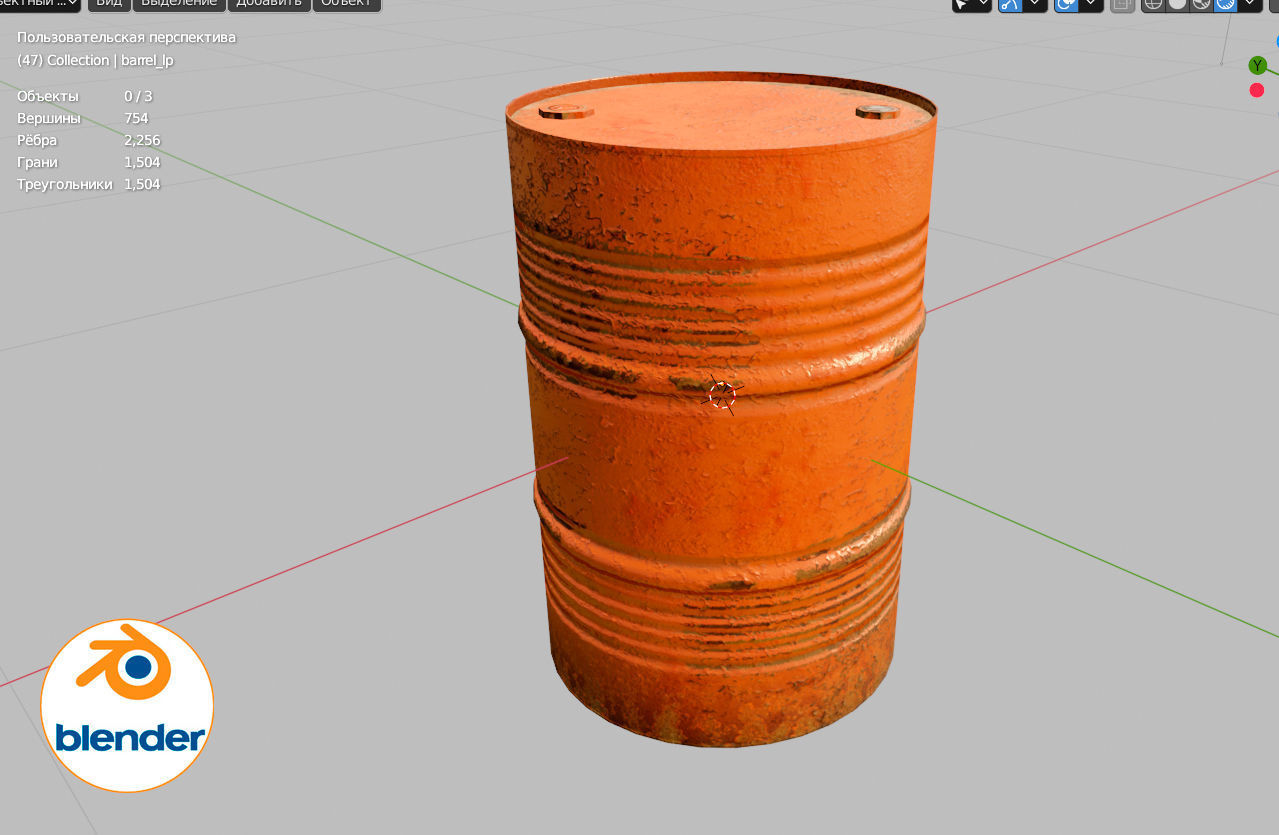Click the 'Объекты' statistics row
This screenshot has height=835, width=1279.
pos(85,96)
